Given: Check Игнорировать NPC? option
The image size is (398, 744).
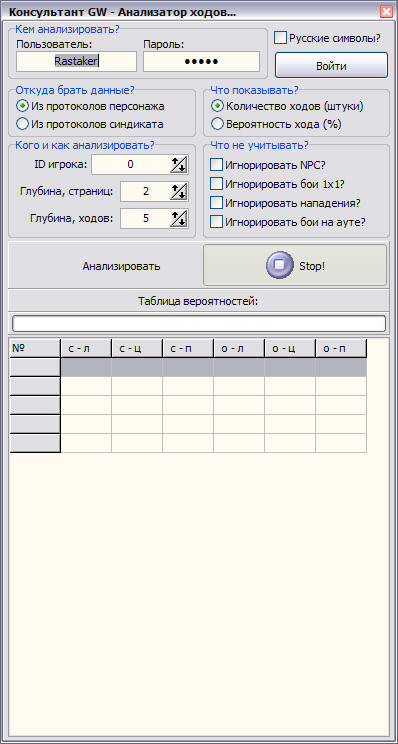Looking at the screenshot, I should (x=216, y=165).
